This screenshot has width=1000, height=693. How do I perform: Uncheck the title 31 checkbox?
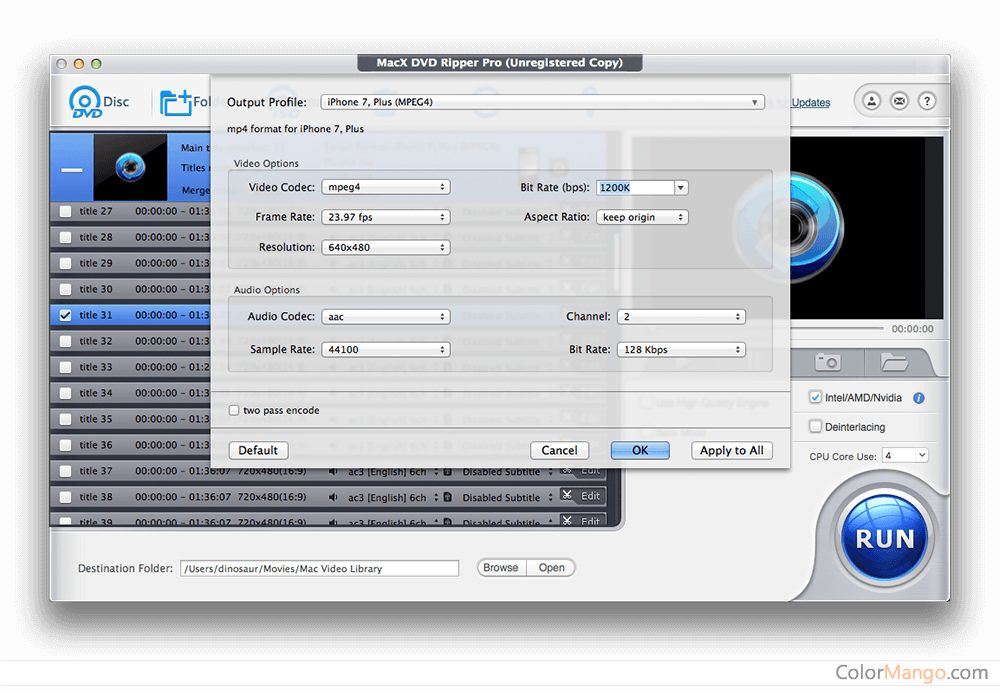65,315
